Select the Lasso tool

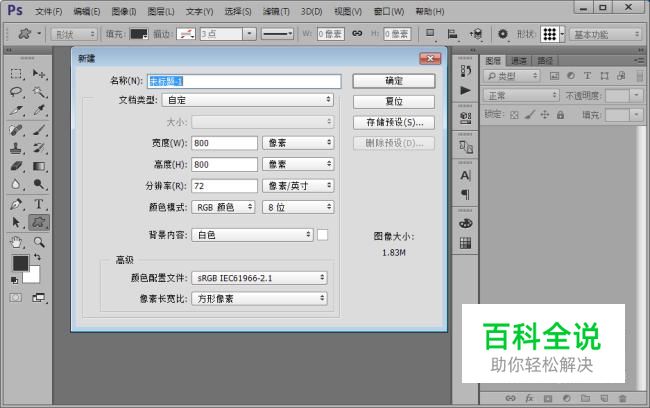point(17,92)
